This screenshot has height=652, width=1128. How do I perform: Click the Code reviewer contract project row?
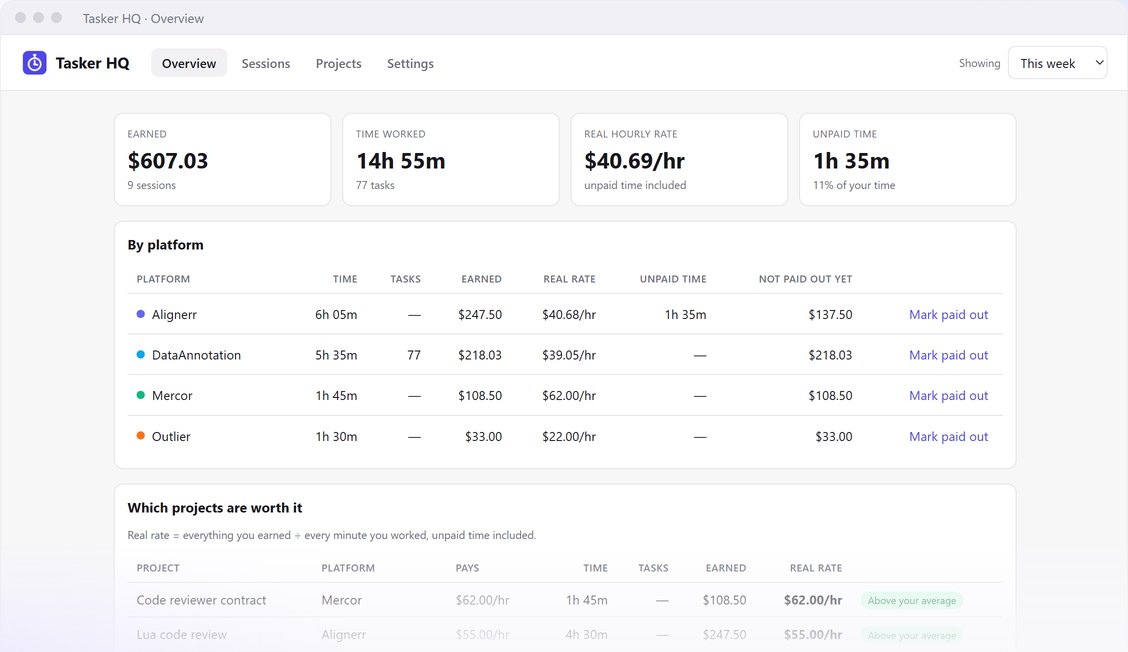coord(565,600)
